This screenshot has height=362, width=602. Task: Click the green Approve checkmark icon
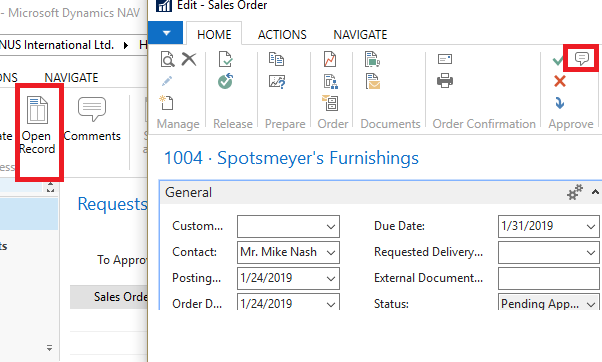(558, 60)
